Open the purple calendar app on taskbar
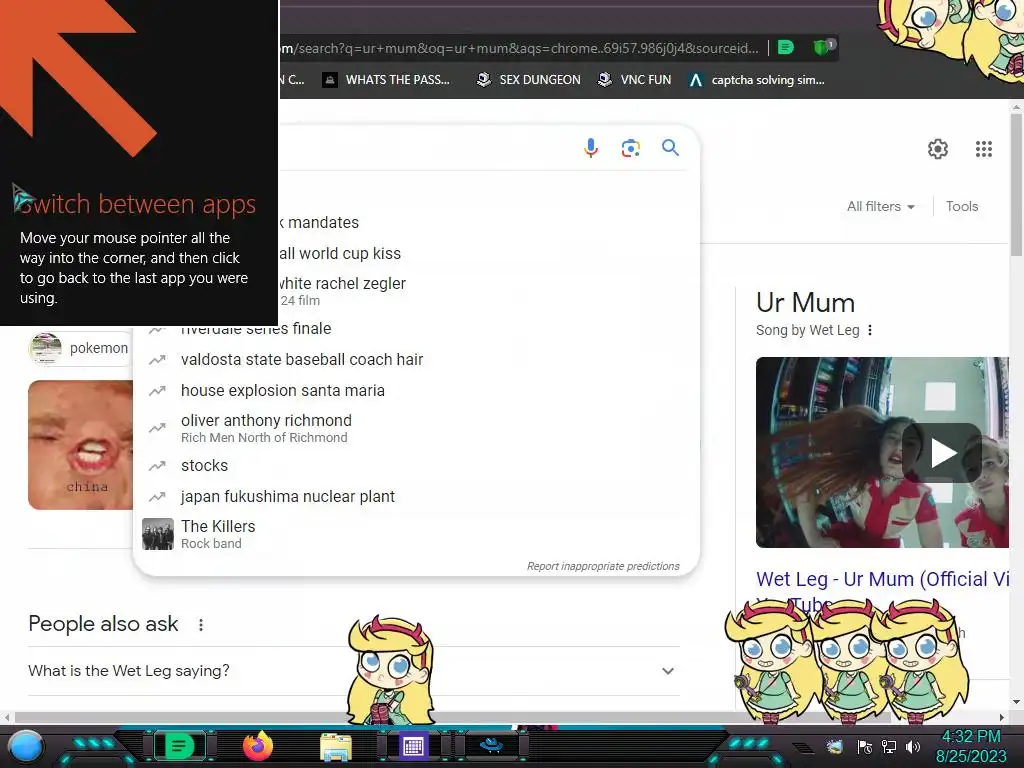The height and width of the screenshot is (768, 1024). [x=413, y=746]
